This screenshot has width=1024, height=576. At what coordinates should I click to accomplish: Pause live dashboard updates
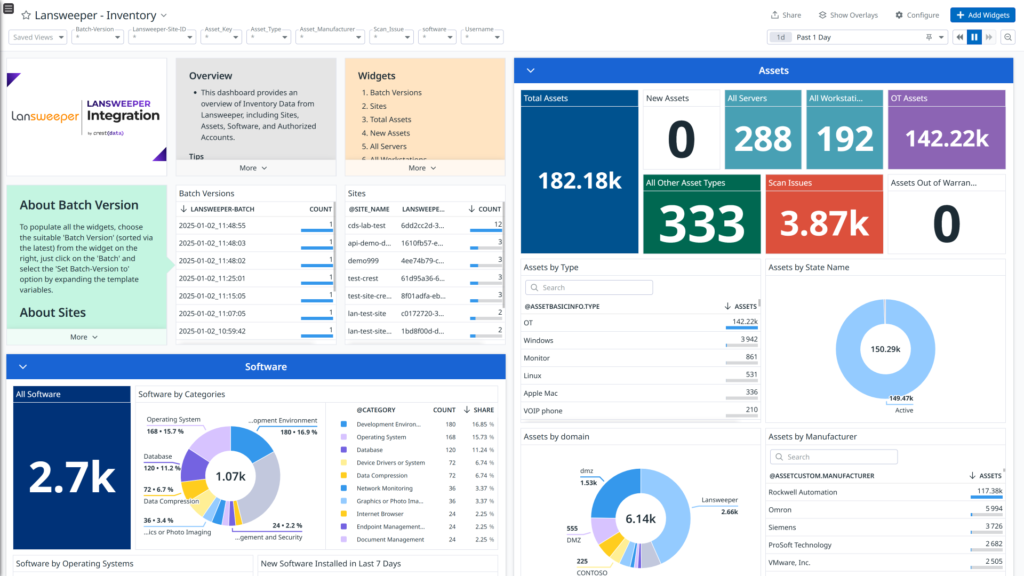pyautogui.click(x=974, y=37)
